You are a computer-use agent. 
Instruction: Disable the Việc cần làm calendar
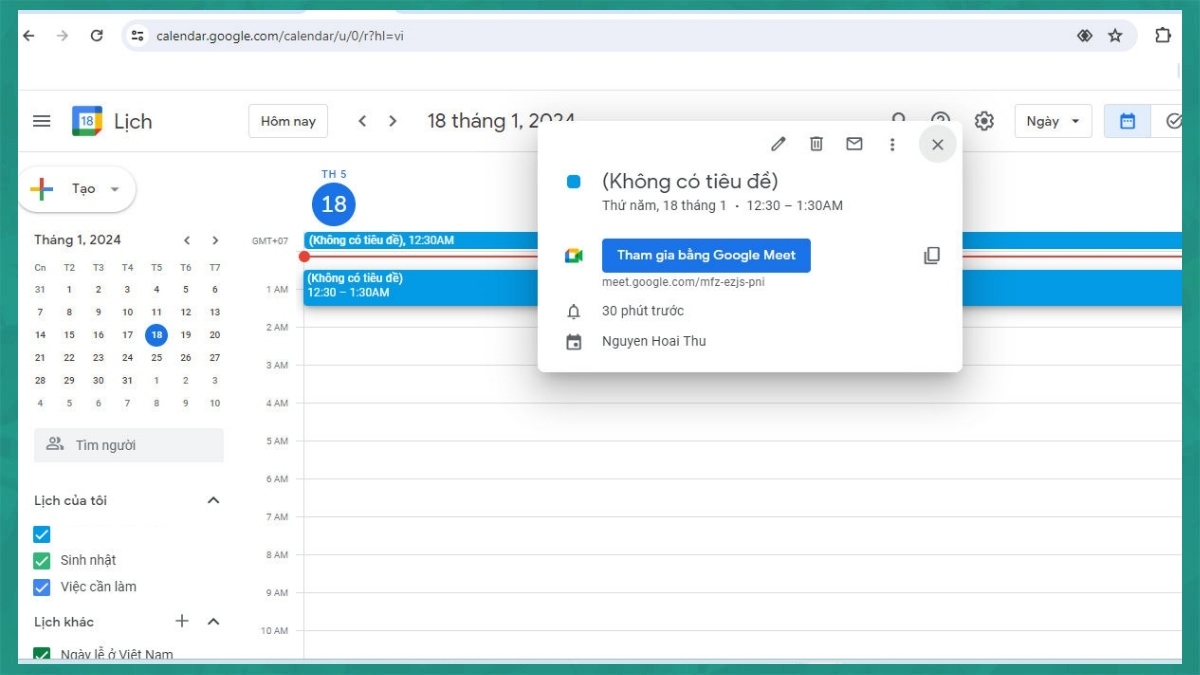(x=41, y=586)
